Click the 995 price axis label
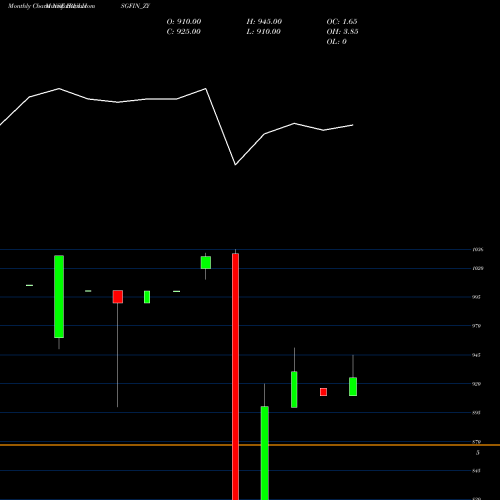The height and width of the screenshot is (500, 500). (476, 297)
